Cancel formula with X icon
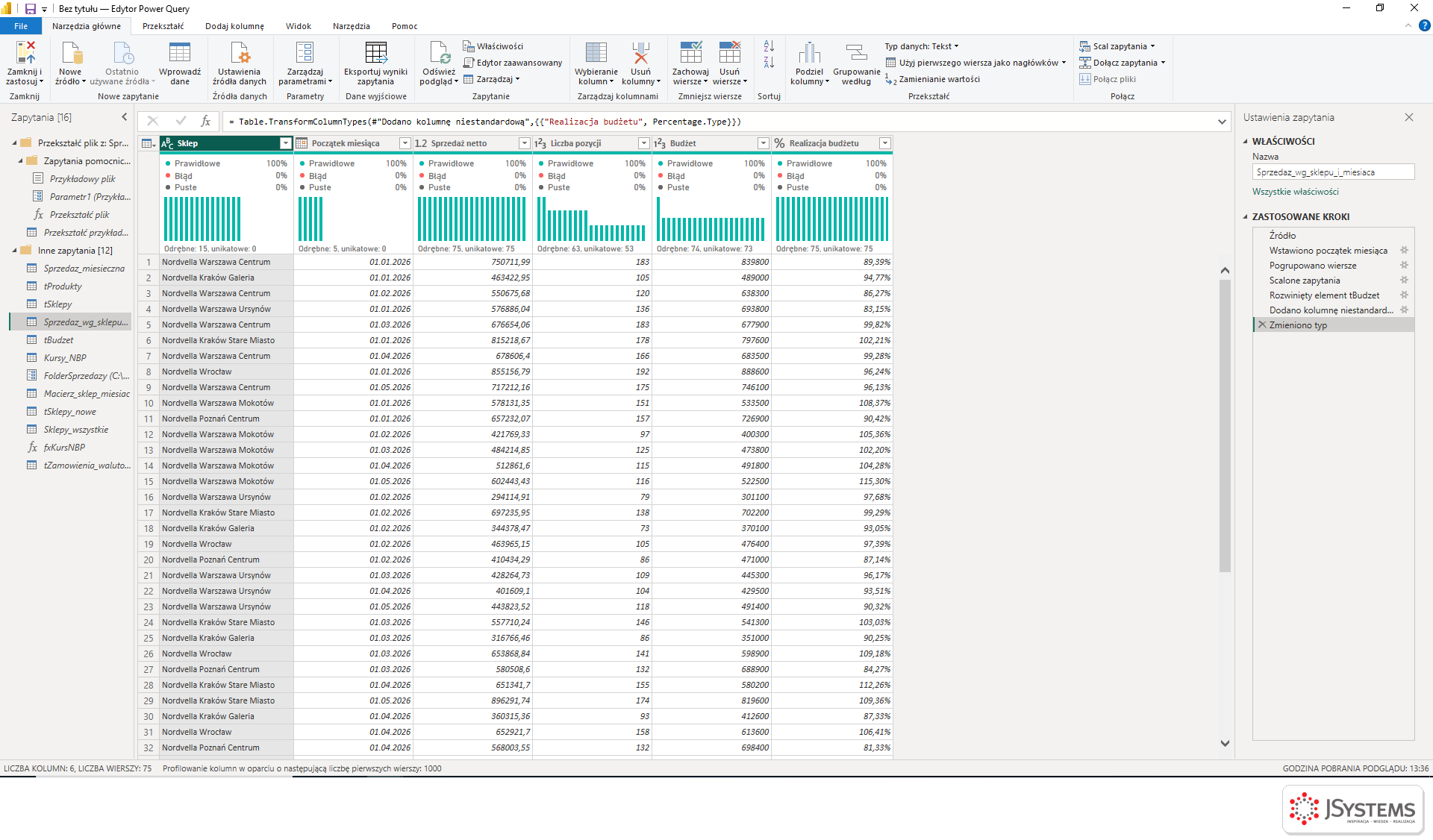 152,121
